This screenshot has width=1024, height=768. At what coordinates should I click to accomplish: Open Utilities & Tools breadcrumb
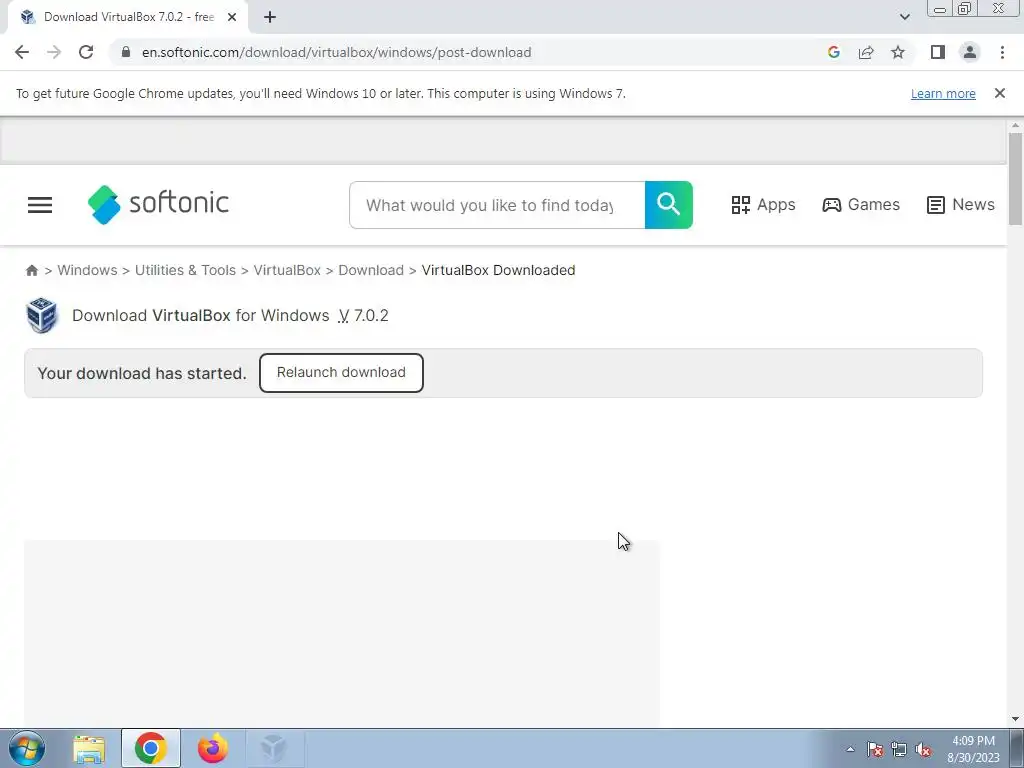185,270
